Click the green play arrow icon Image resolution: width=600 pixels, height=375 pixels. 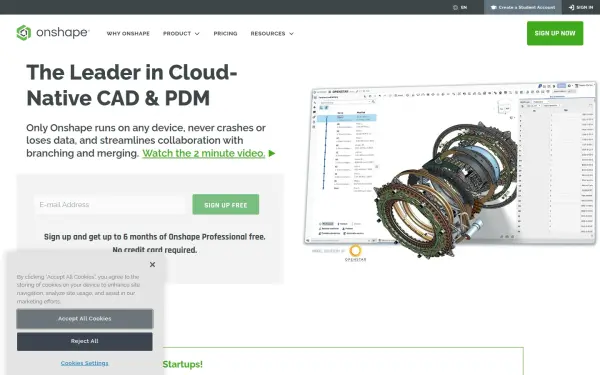pyautogui.click(x=272, y=153)
